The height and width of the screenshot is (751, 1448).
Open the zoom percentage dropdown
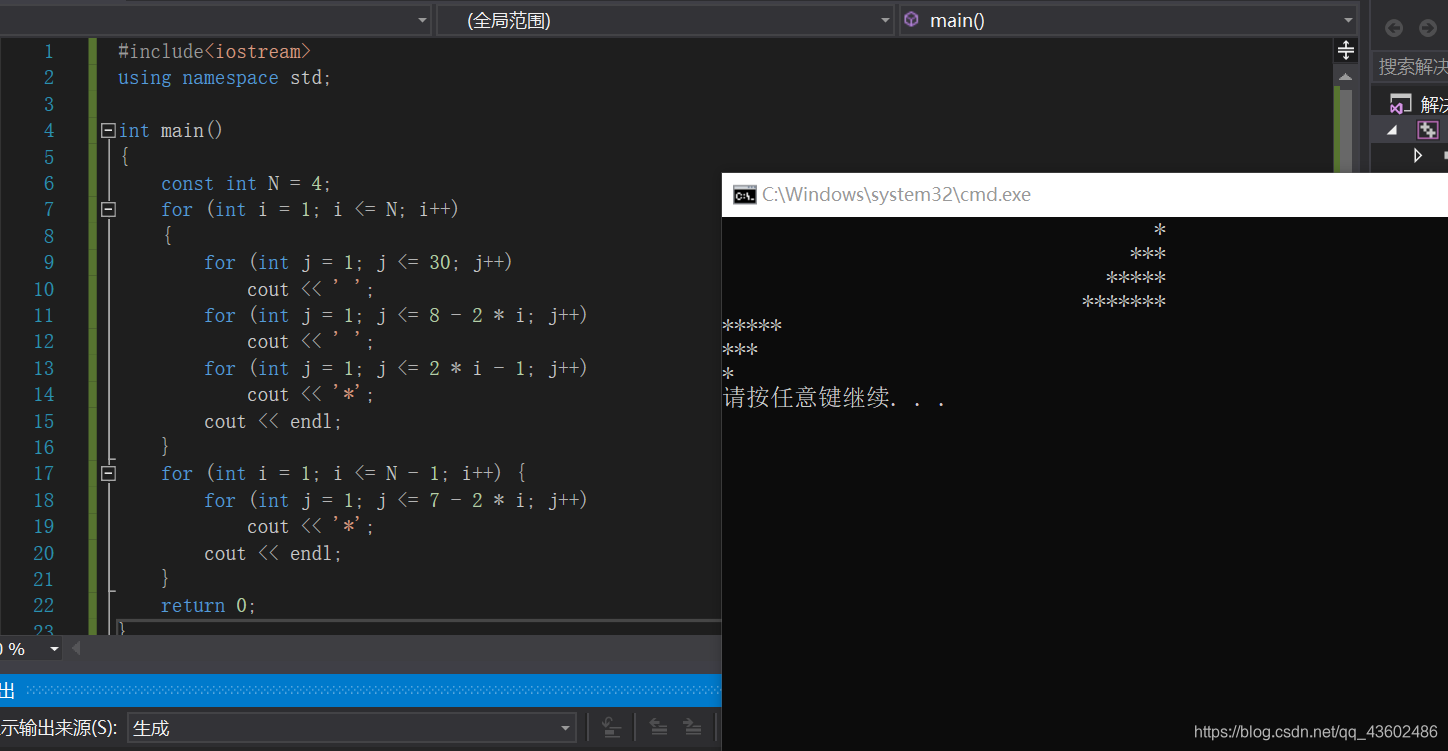[54, 649]
